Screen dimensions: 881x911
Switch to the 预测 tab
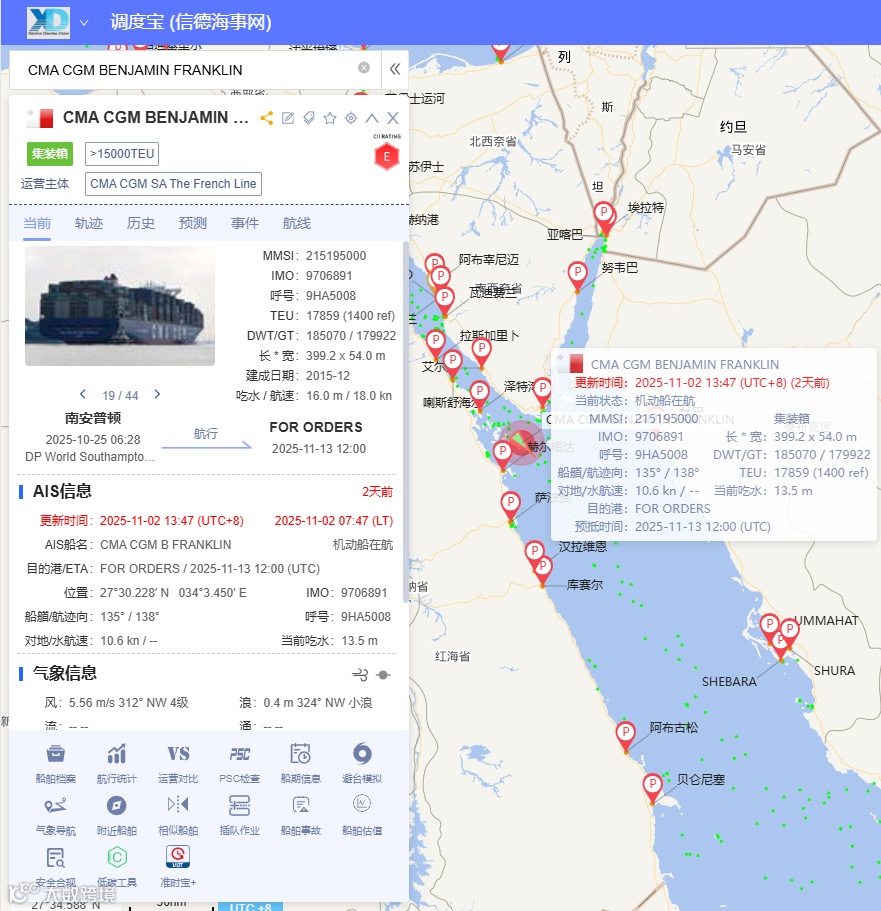[193, 223]
